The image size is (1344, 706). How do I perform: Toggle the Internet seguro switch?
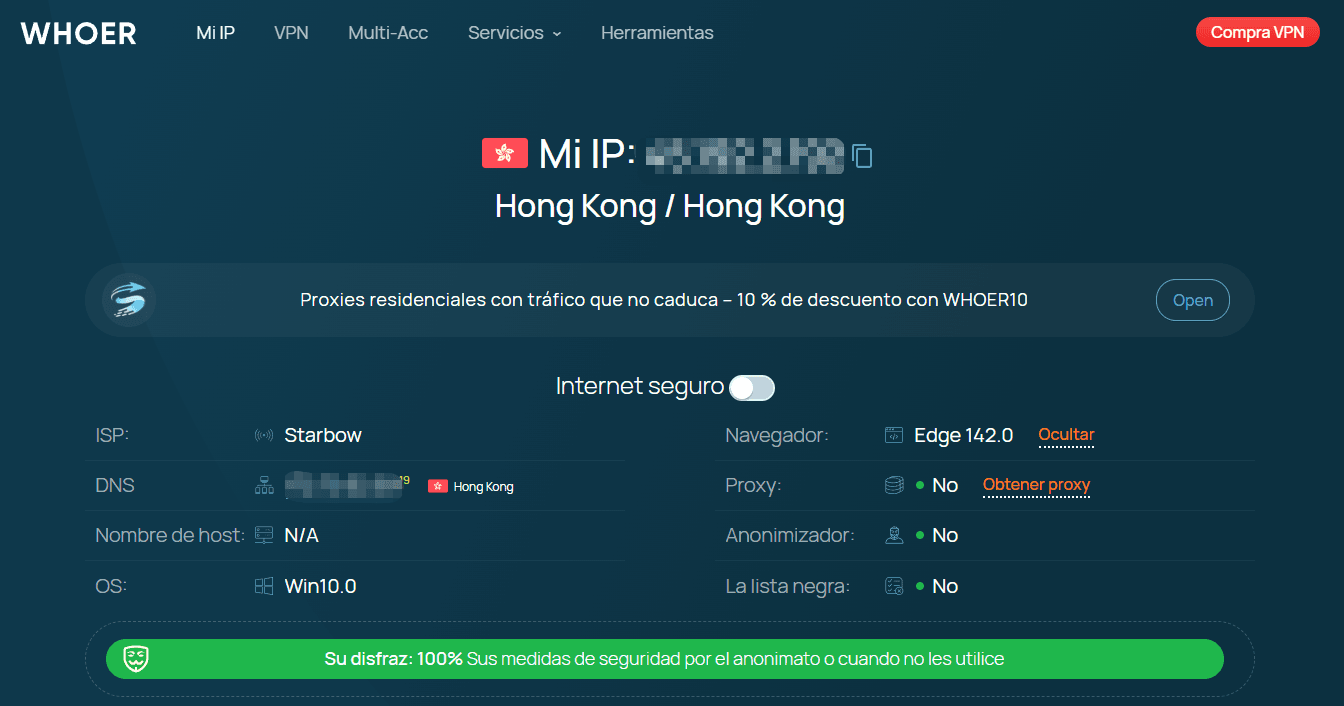752,387
